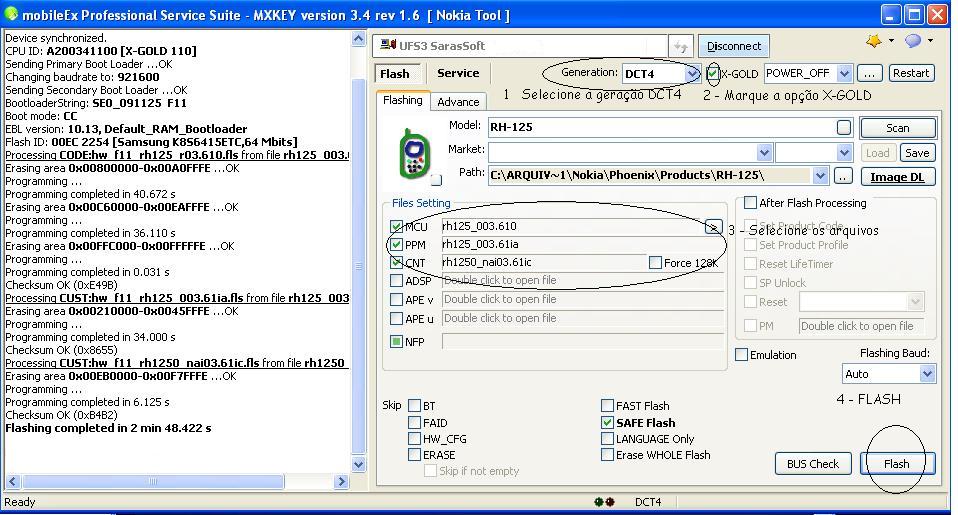Image resolution: width=958 pixels, height=515 pixels.
Task: Click the UFS3 SarasSoft interface icon
Action: point(388,45)
